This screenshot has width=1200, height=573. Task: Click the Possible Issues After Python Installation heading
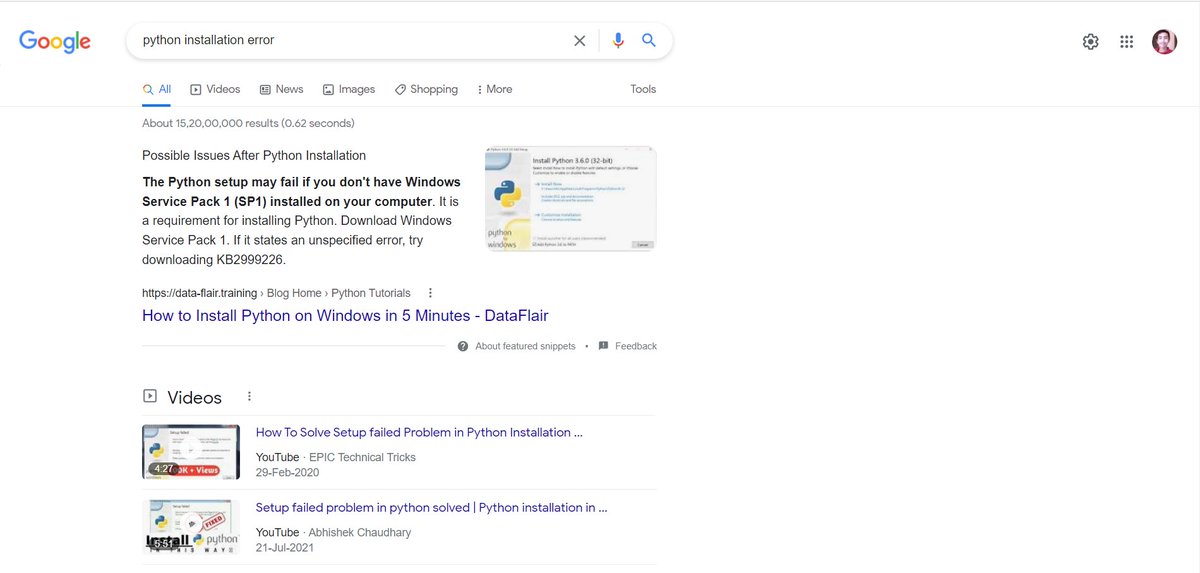click(254, 156)
